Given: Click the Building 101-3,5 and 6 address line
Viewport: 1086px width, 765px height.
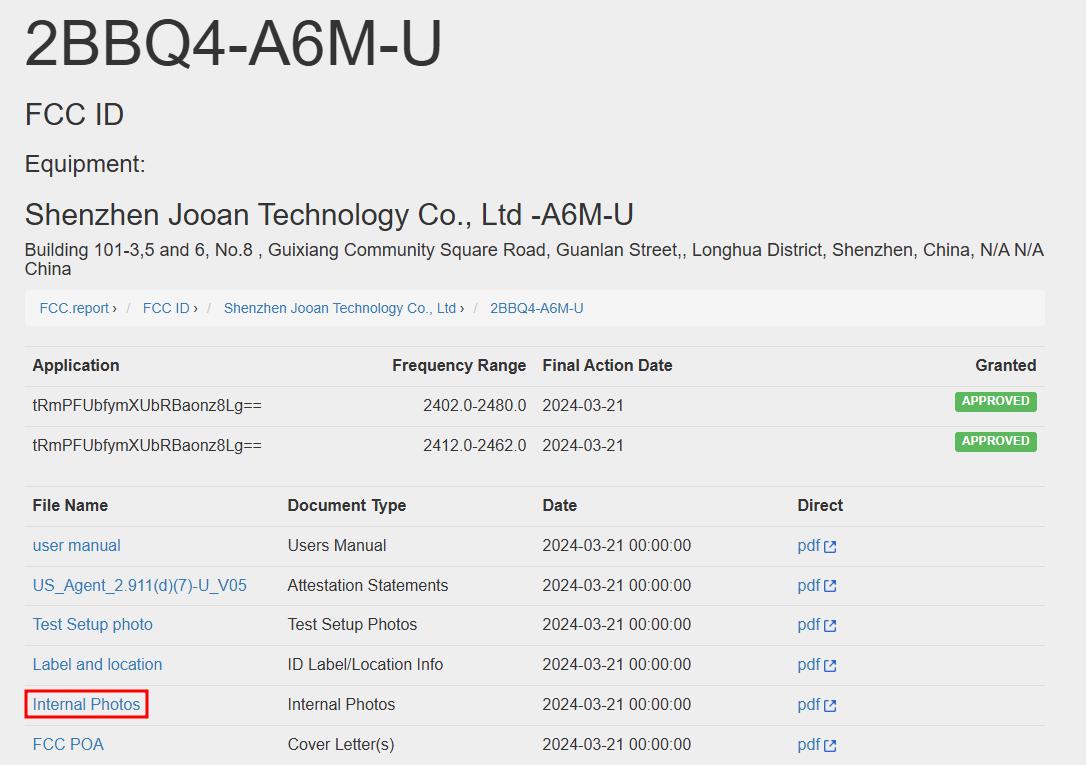Looking at the screenshot, I should point(534,259).
